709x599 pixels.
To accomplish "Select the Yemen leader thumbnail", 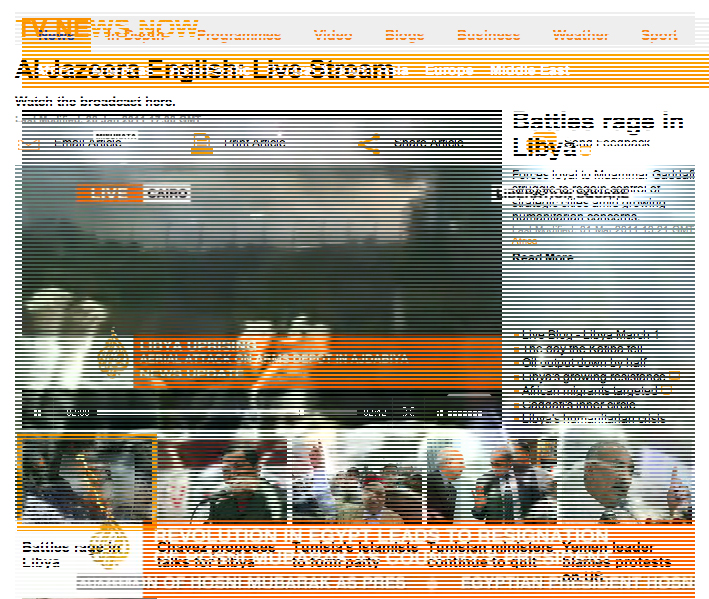I will (627, 480).
